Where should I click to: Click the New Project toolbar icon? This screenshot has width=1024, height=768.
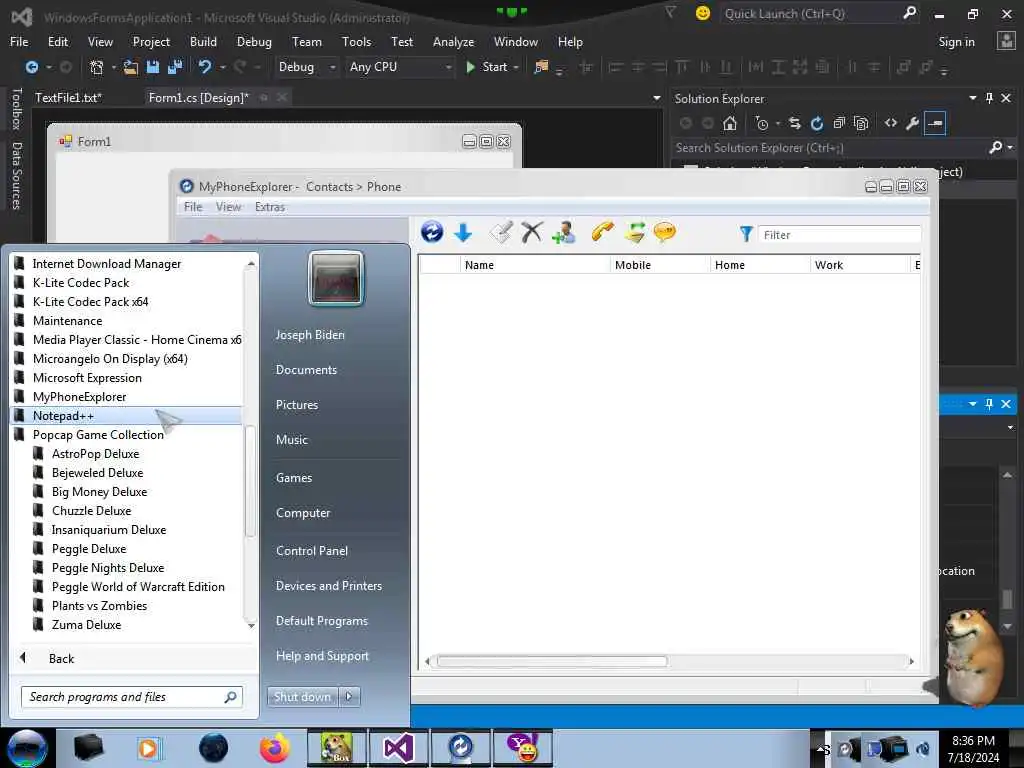[x=97, y=67]
